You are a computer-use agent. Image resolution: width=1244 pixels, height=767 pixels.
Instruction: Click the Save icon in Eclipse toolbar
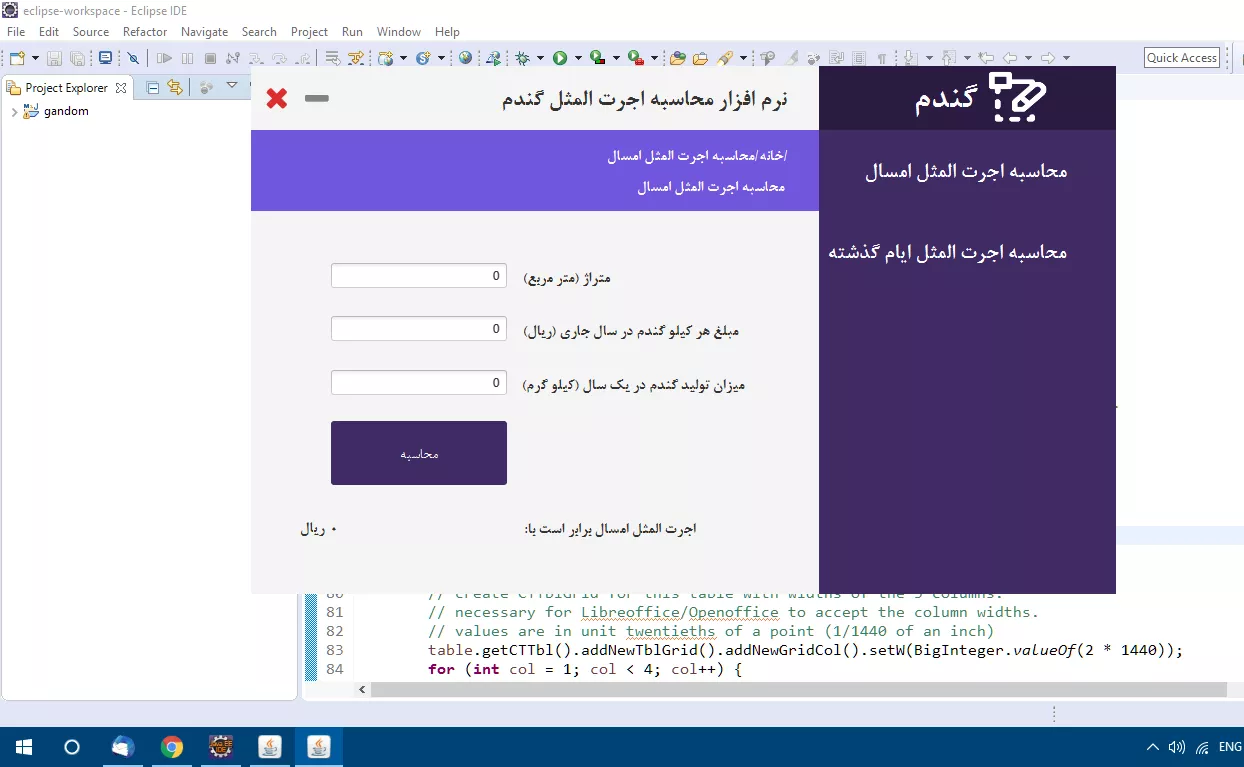tap(54, 58)
